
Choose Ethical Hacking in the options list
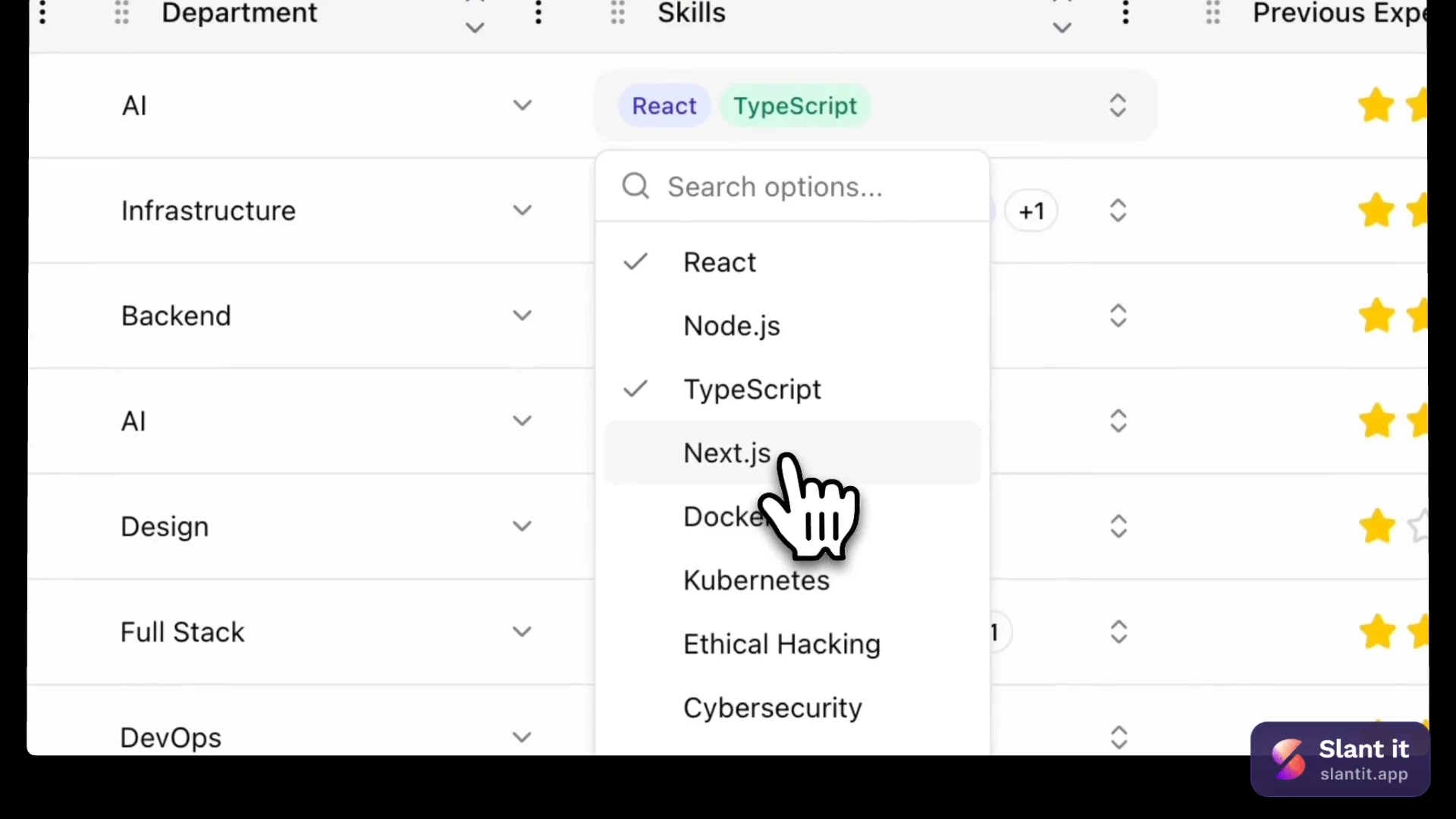click(x=781, y=645)
